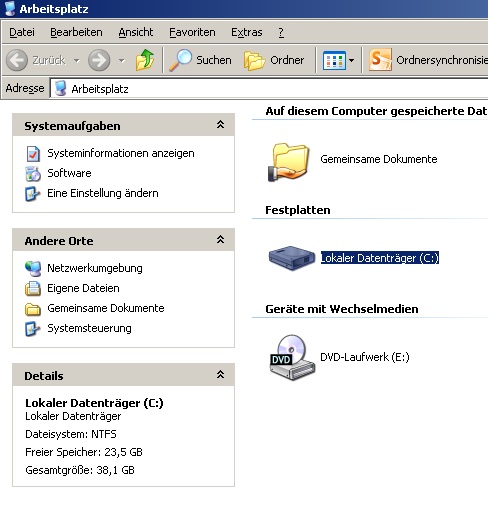The width and height of the screenshot is (488, 522).
Task: Click the Arbeitsplatz address field
Action: point(269,89)
